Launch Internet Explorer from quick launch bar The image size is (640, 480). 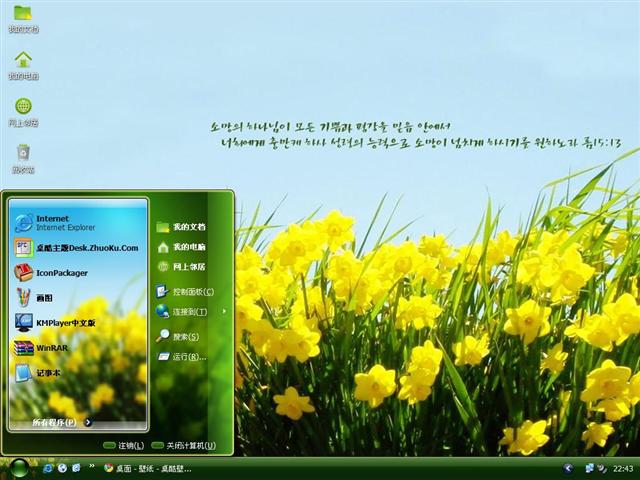tap(48, 468)
